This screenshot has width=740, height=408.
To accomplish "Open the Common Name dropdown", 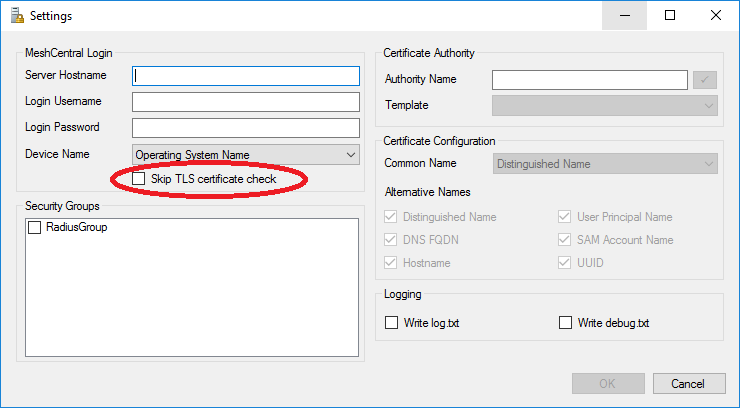I will [x=604, y=164].
